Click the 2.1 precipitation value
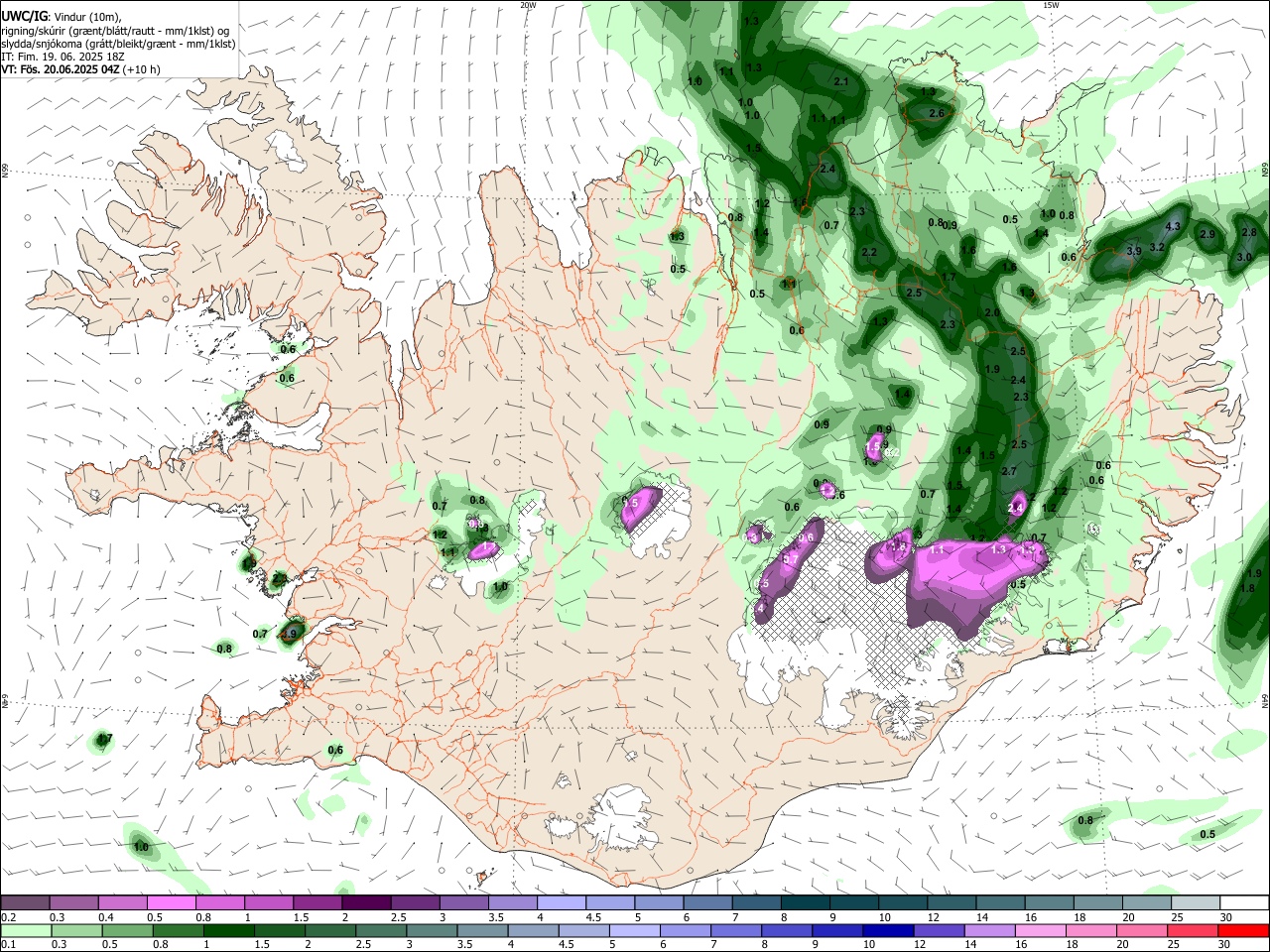The height and width of the screenshot is (952, 1270). tap(841, 81)
